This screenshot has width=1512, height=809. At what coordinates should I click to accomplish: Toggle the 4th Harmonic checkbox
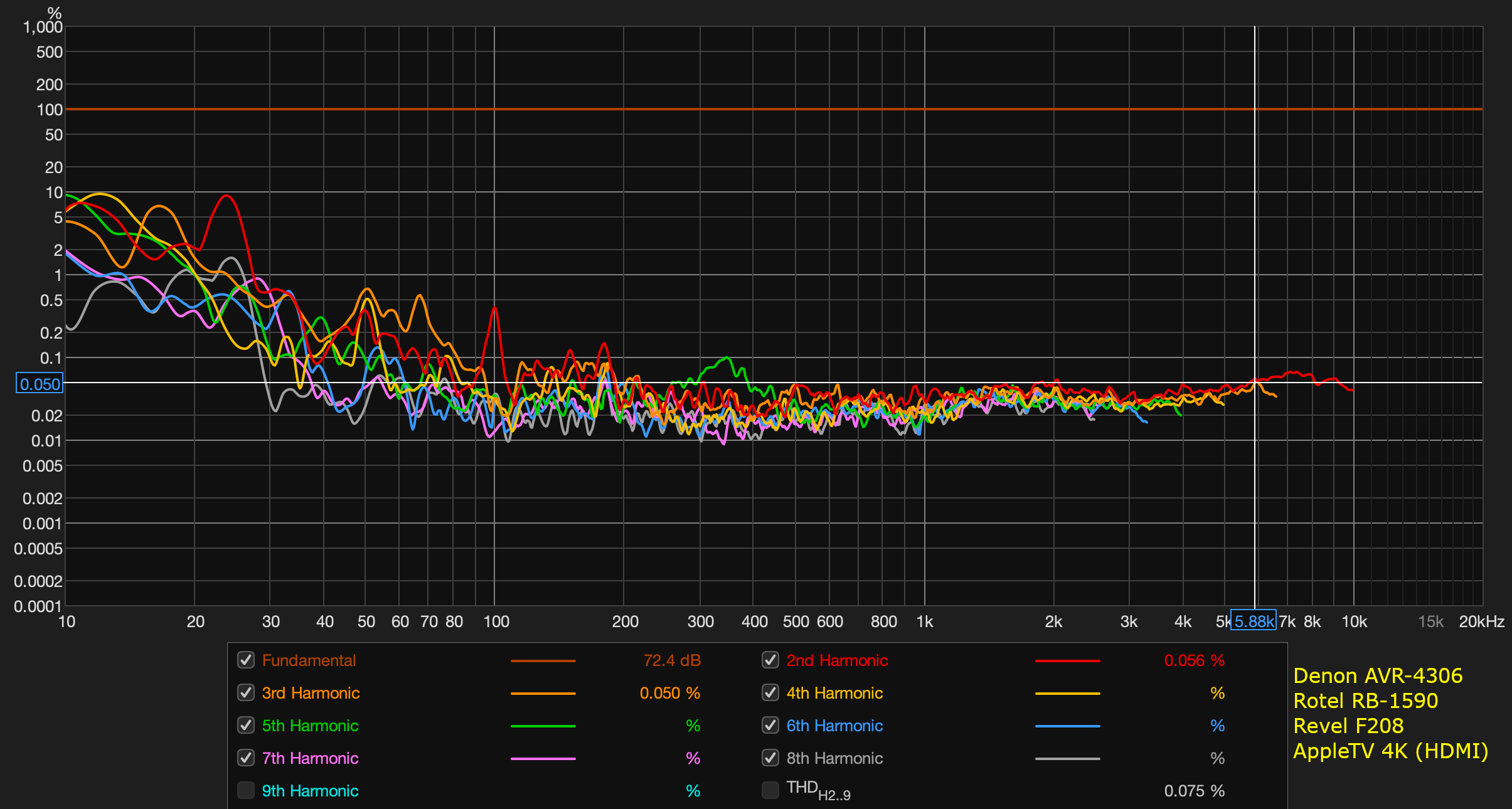coord(770,692)
